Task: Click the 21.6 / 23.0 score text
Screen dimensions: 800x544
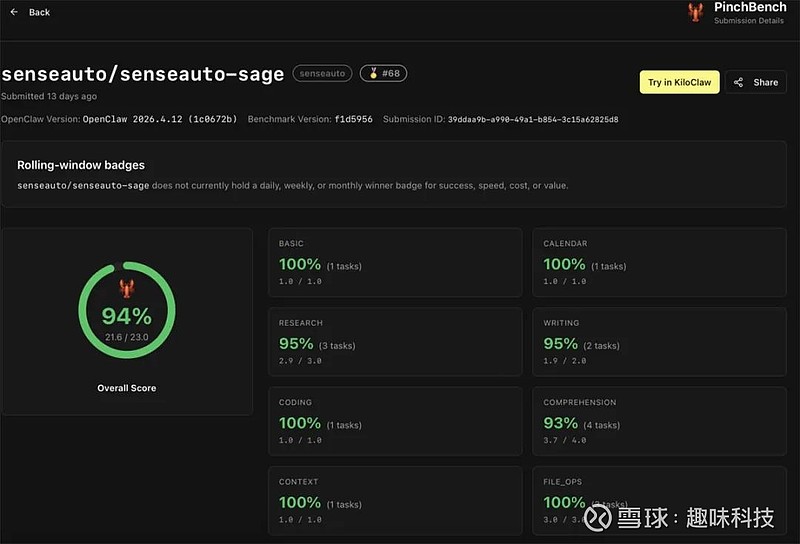Action: tap(127, 337)
